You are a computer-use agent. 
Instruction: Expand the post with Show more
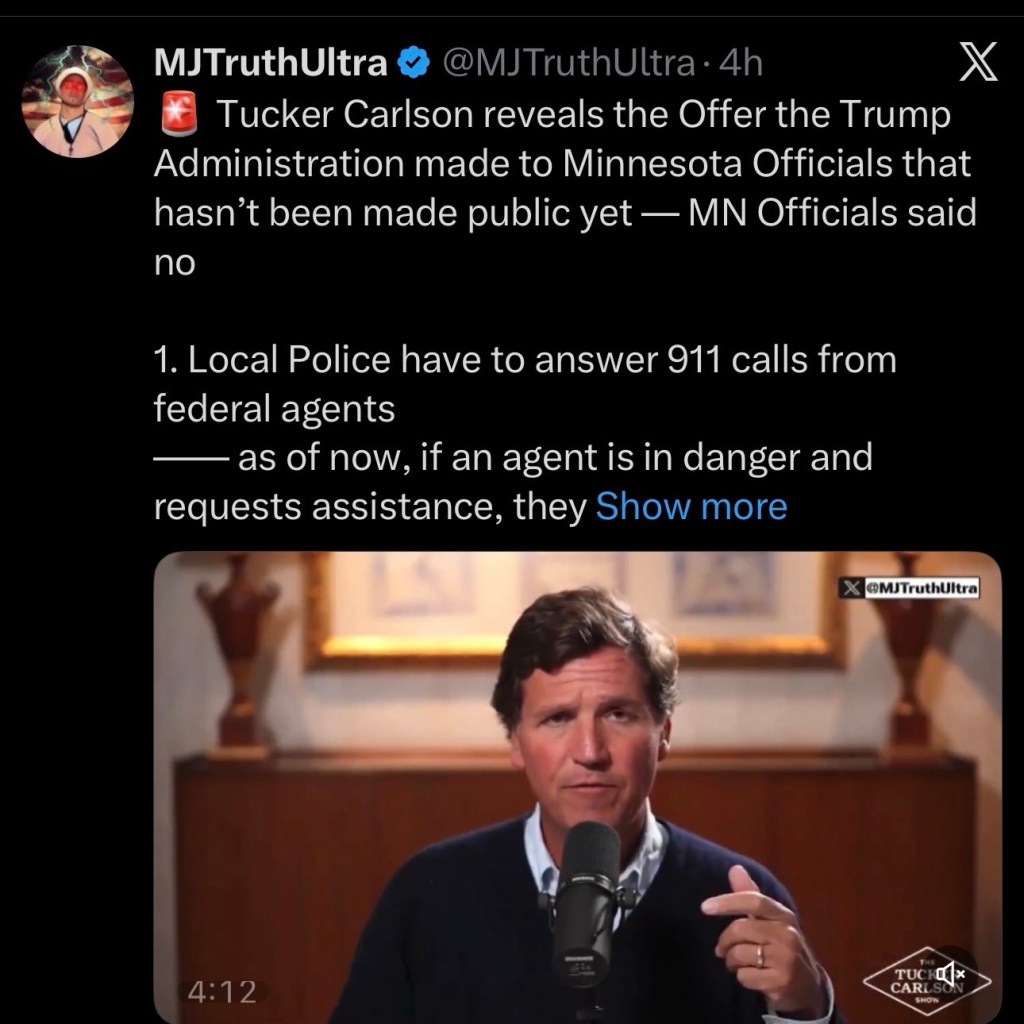[691, 506]
